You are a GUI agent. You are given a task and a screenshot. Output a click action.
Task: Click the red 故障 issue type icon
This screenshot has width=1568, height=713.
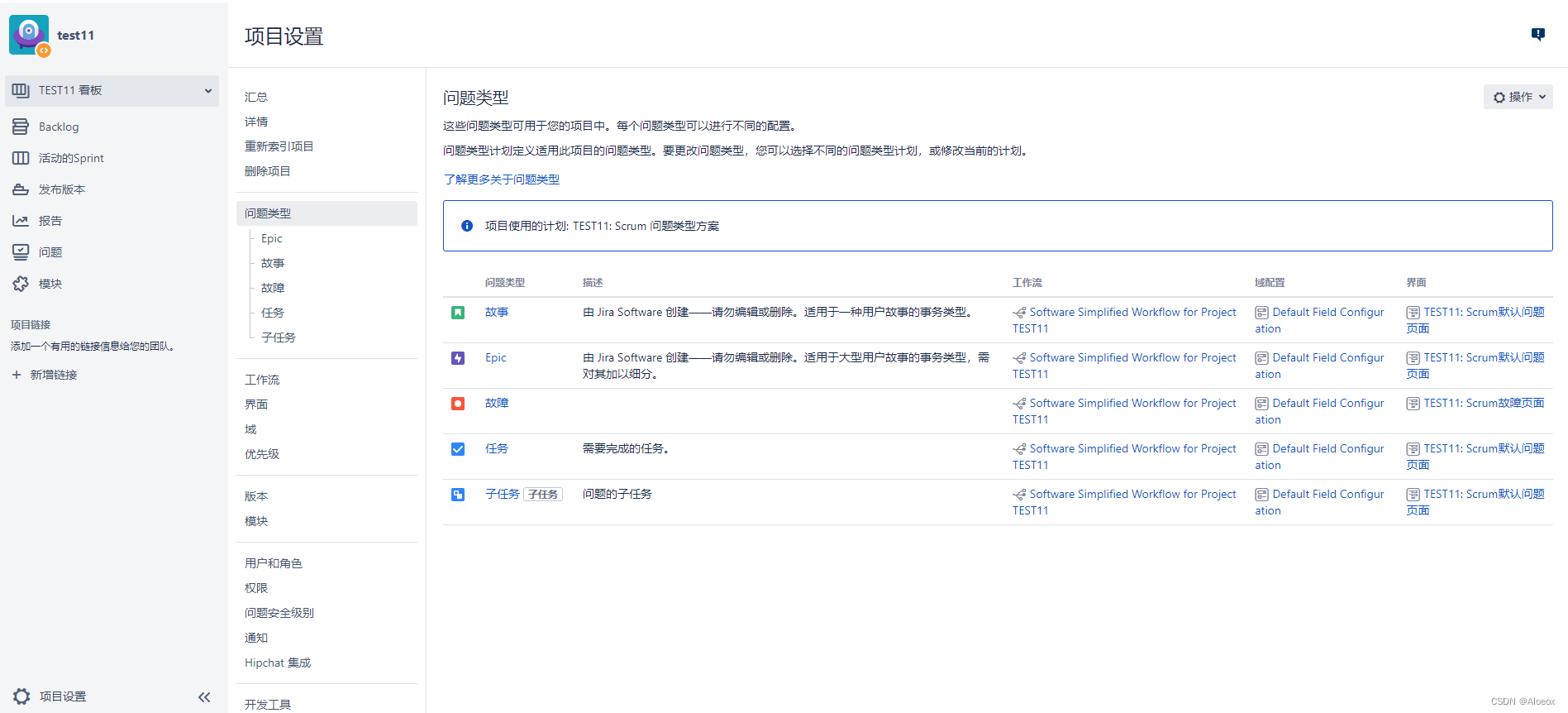[x=458, y=404]
